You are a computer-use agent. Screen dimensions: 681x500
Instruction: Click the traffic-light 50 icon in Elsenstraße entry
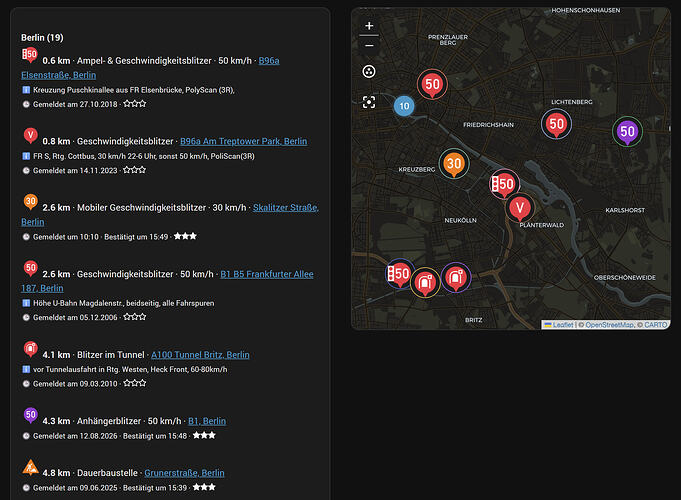tap(30, 55)
